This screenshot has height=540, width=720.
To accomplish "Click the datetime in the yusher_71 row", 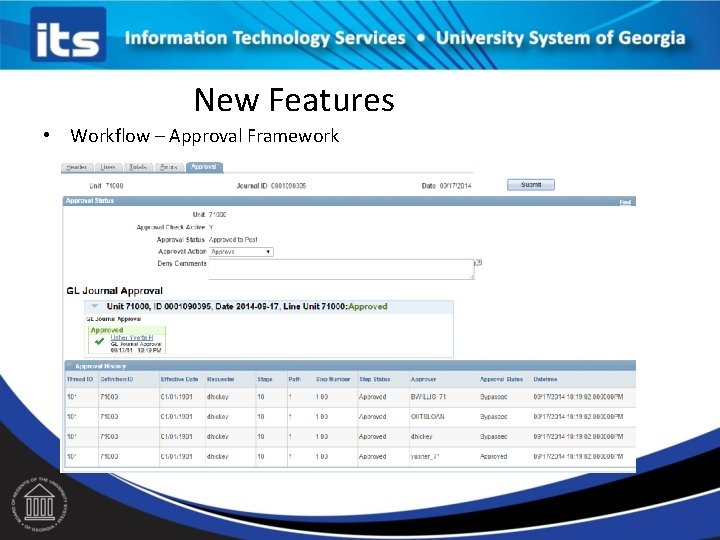I will 578,457.
